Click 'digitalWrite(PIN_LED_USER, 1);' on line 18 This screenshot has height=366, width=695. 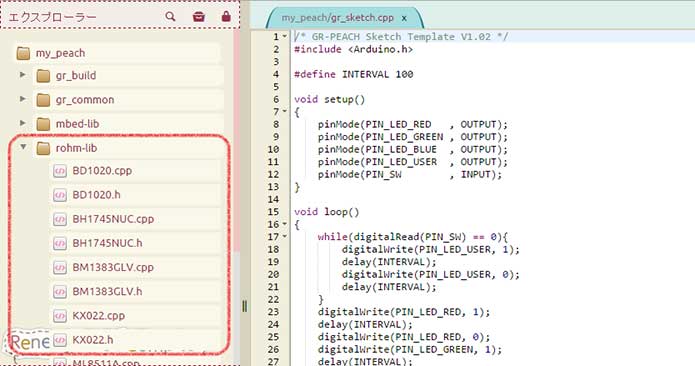point(430,249)
